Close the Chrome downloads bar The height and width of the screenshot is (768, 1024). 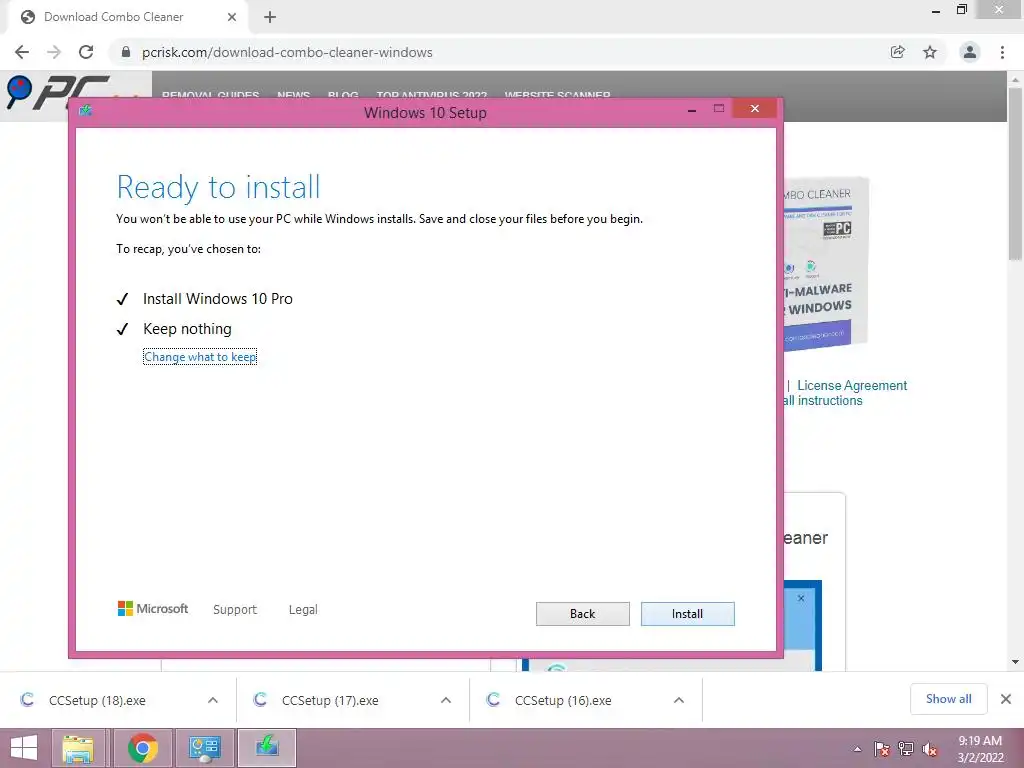click(x=1006, y=699)
